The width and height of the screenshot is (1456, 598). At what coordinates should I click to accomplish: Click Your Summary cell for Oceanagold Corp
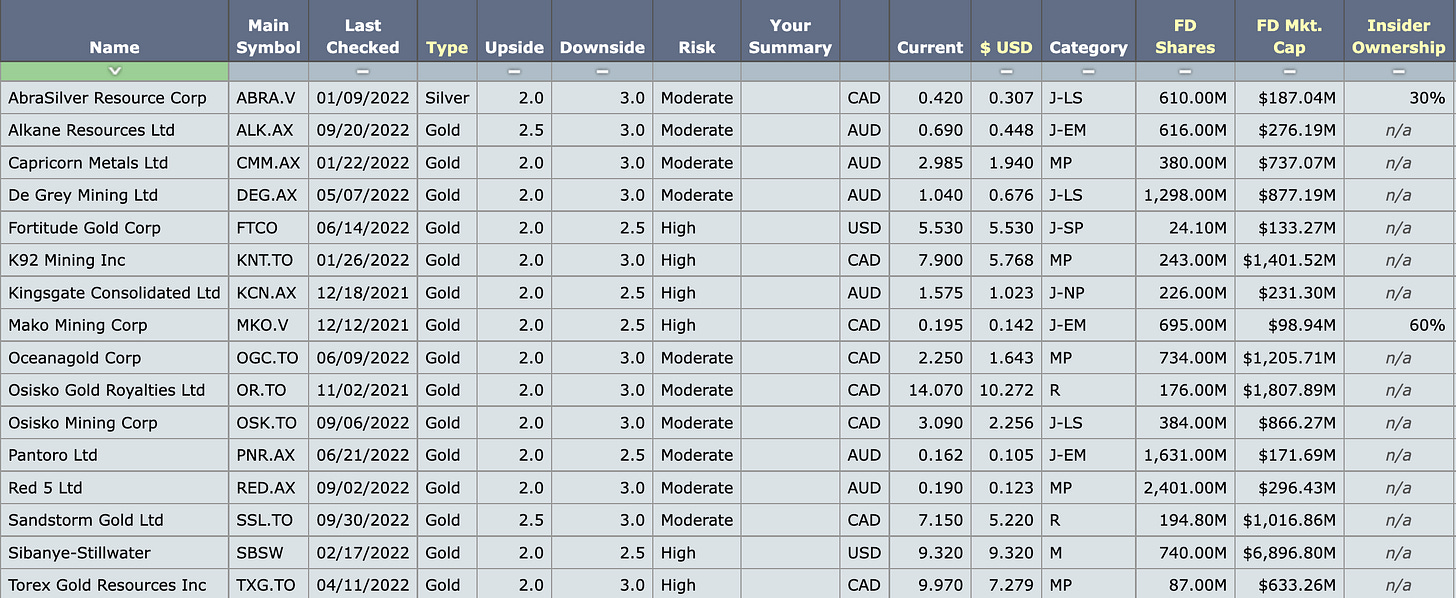pos(790,358)
